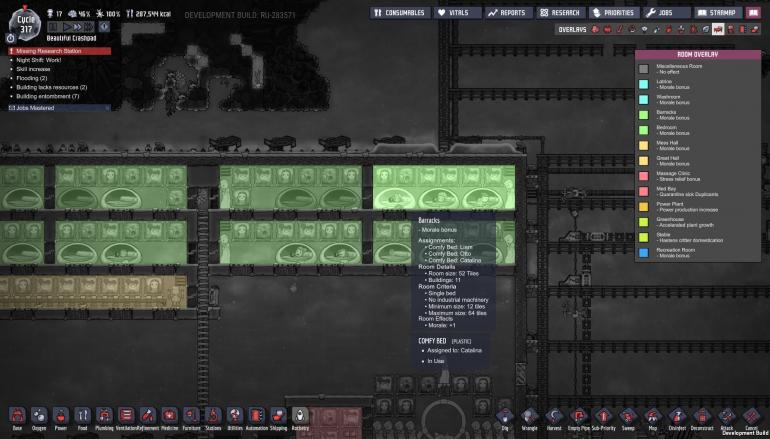The width and height of the screenshot is (770, 439).
Task: Toggle the Temperature overlay icon
Action: 619,29
